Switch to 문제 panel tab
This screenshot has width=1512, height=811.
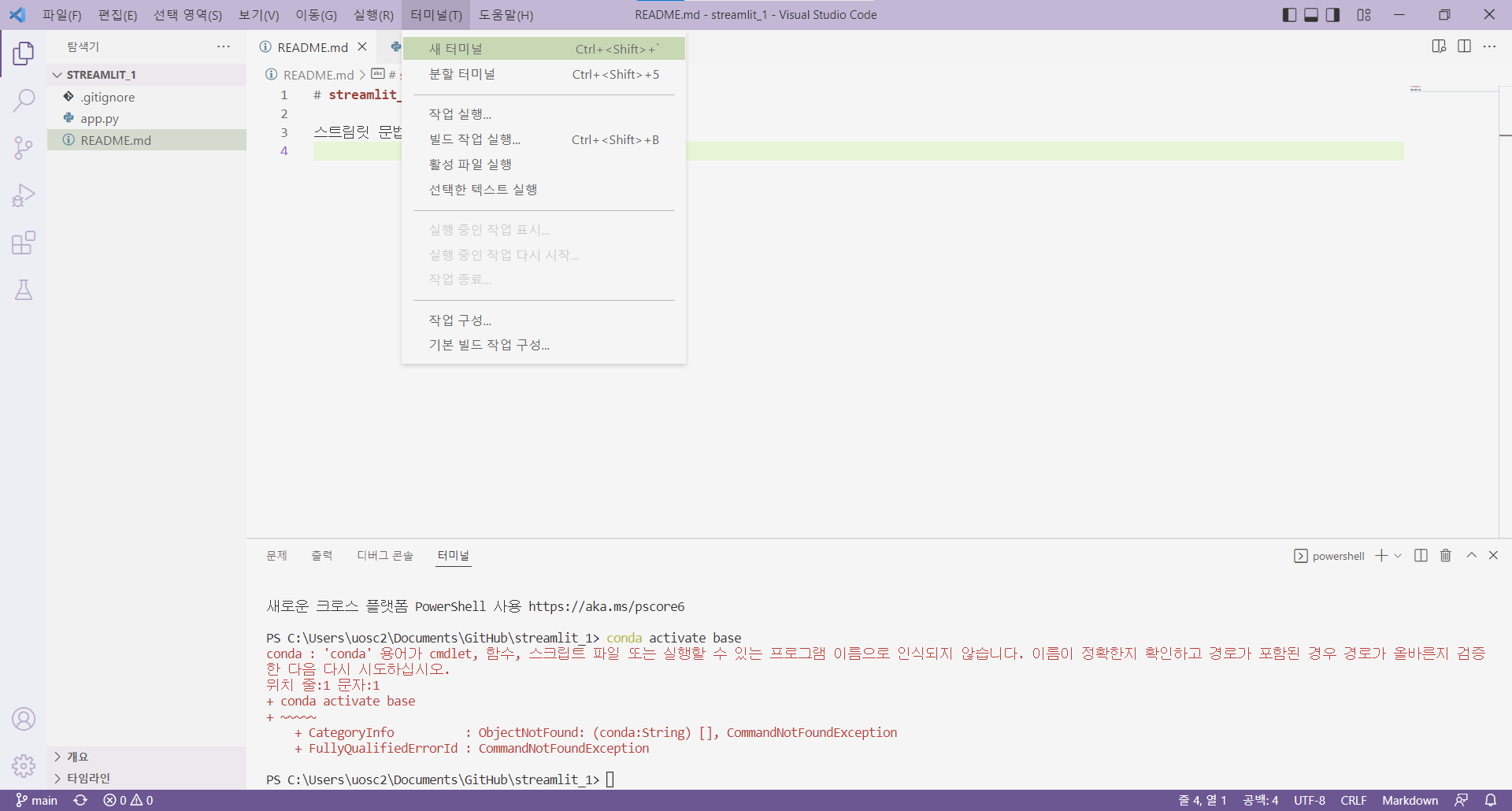[276, 556]
